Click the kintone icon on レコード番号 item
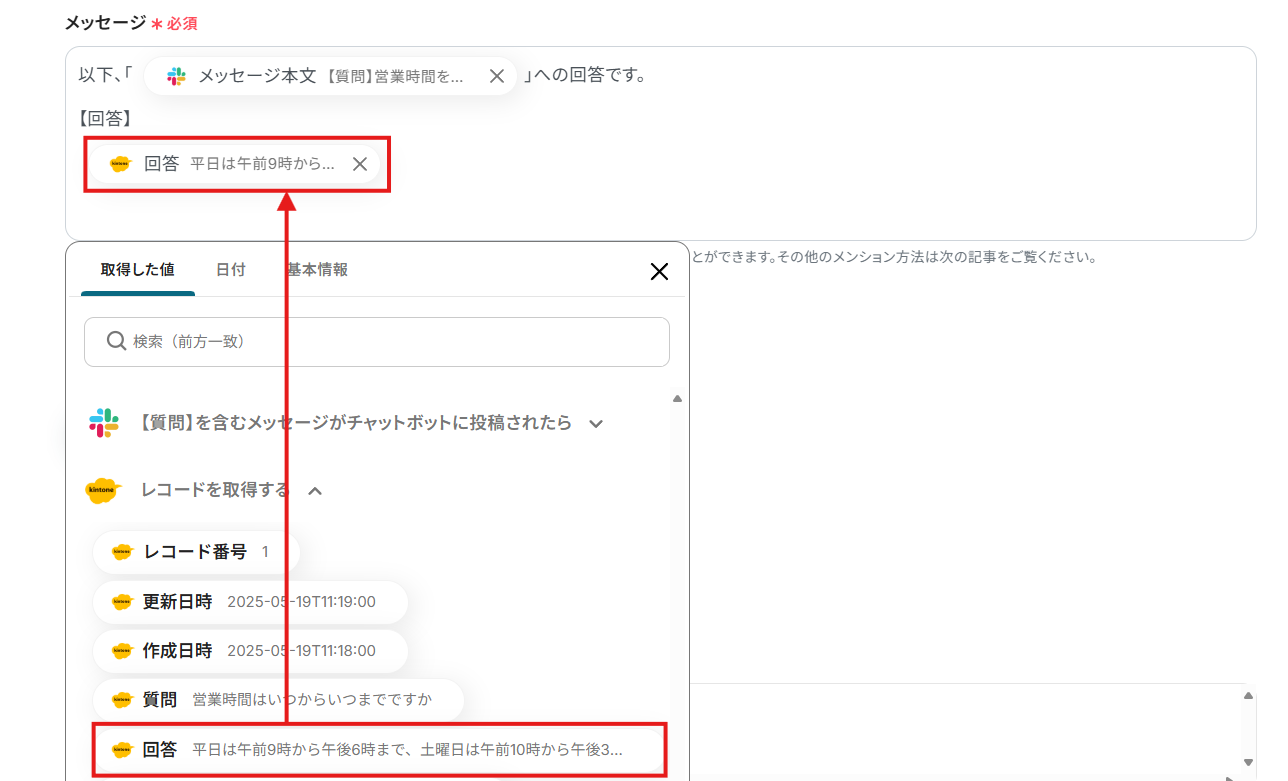The height and width of the screenshot is (781, 1288). click(x=122, y=552)
